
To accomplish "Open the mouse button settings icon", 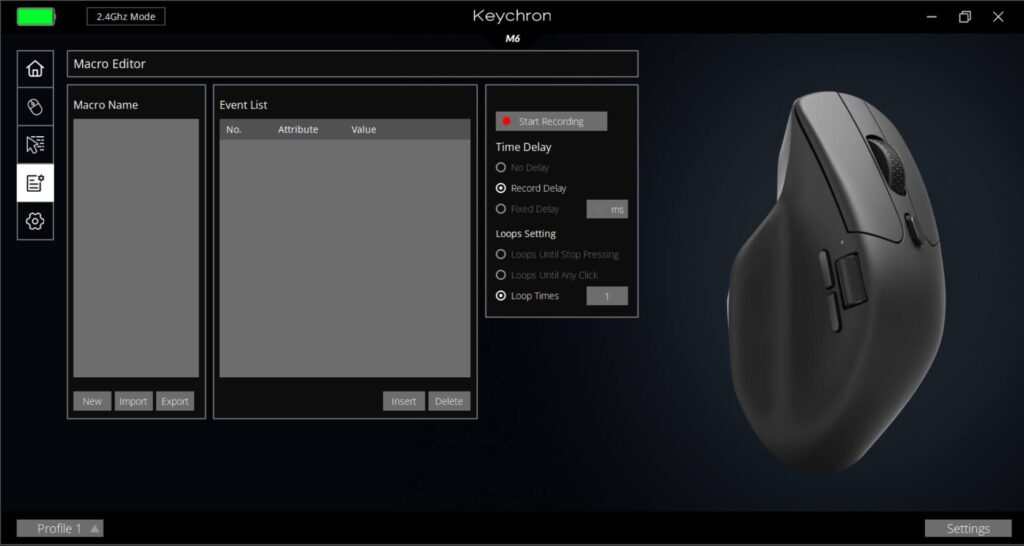I will [x=35, y=107].
